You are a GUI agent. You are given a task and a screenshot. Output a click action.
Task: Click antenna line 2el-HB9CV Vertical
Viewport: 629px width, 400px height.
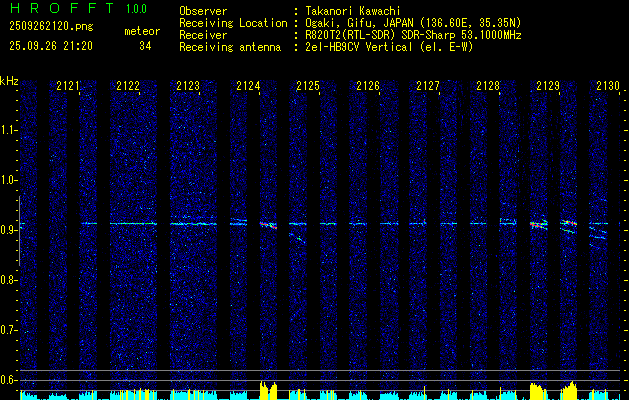coord(389,47)
